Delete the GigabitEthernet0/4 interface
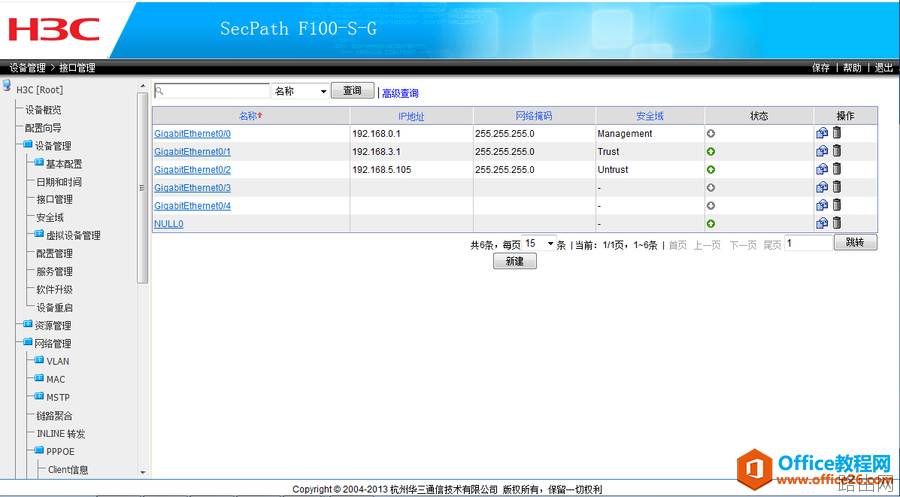The height and width of the screenshot is (497, 900). [x=837, y=204]
